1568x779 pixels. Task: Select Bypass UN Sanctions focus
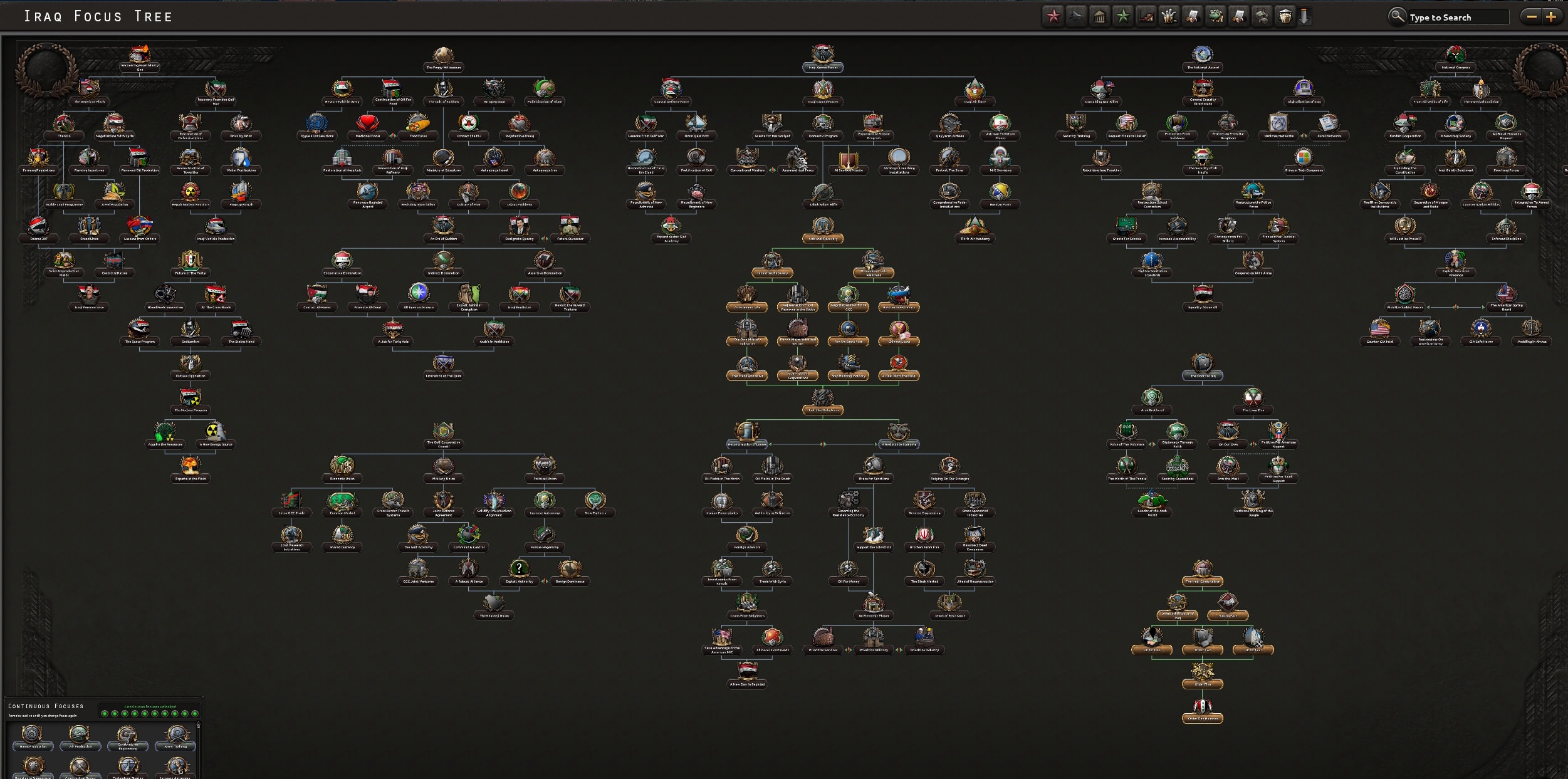[317, 127]
